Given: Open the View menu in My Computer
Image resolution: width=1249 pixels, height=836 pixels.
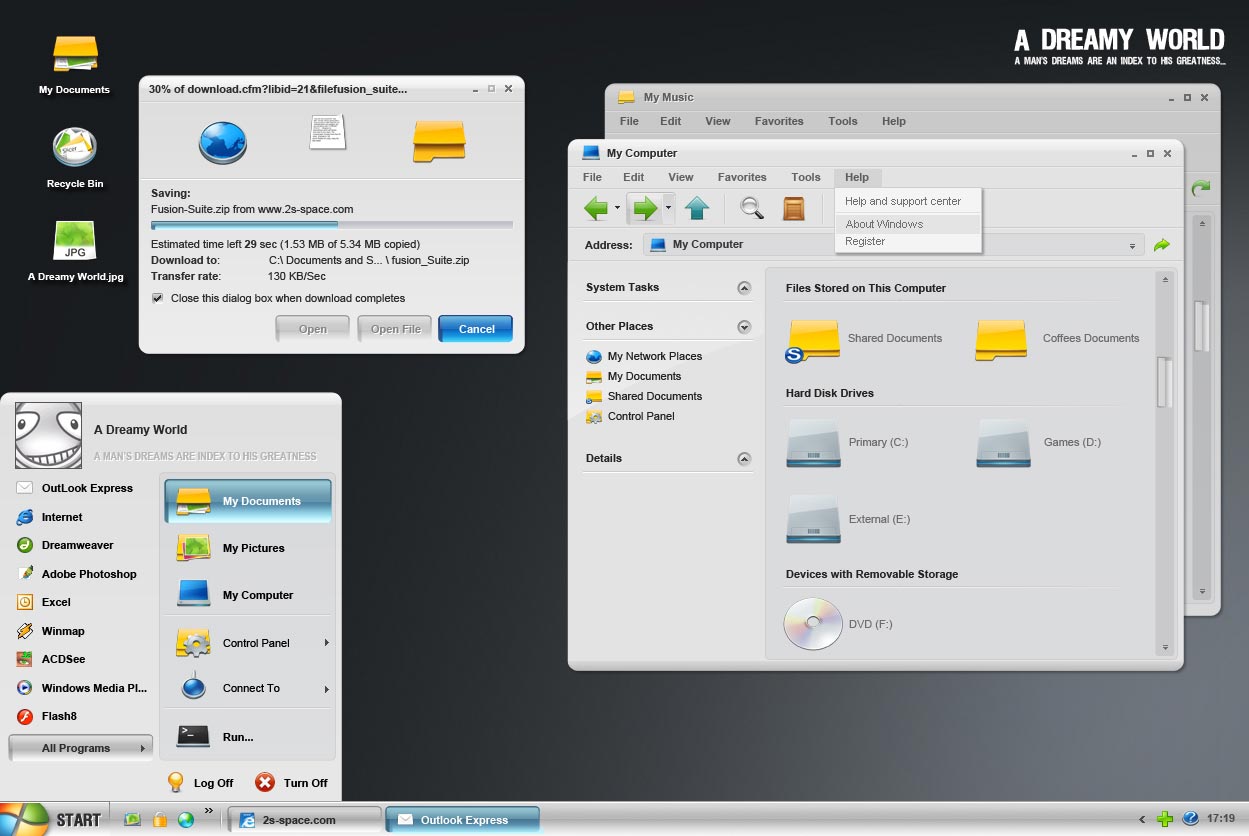Looking at the screenshot, I should (x=681, y=177).
